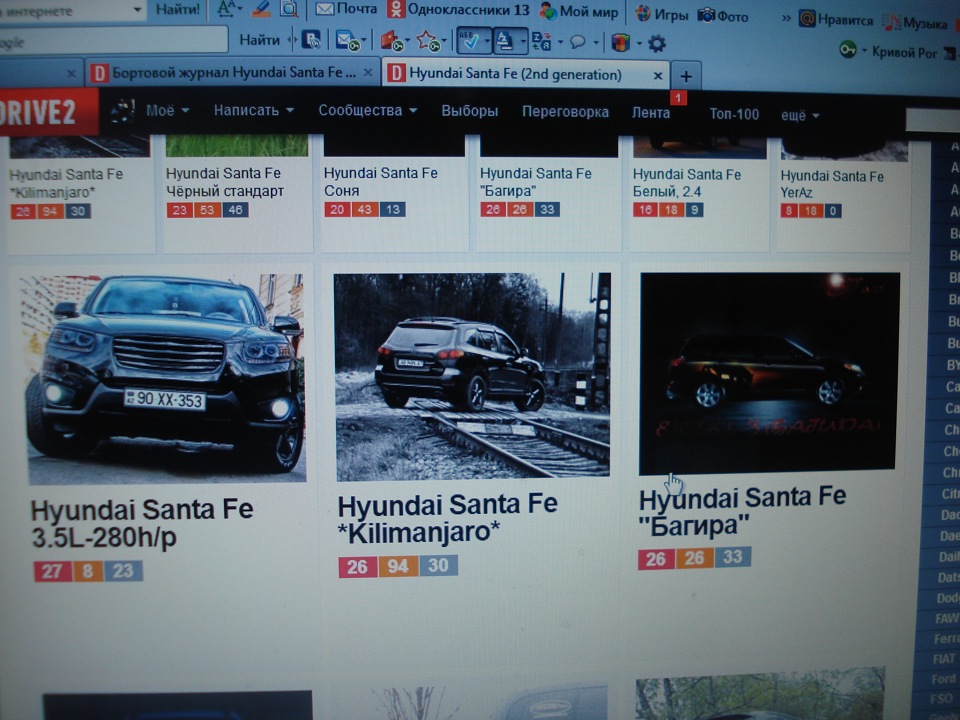Open small card link Hyundai Santa Fe YerAz
This screenshot has width=960, height=720.
[831, 184]
